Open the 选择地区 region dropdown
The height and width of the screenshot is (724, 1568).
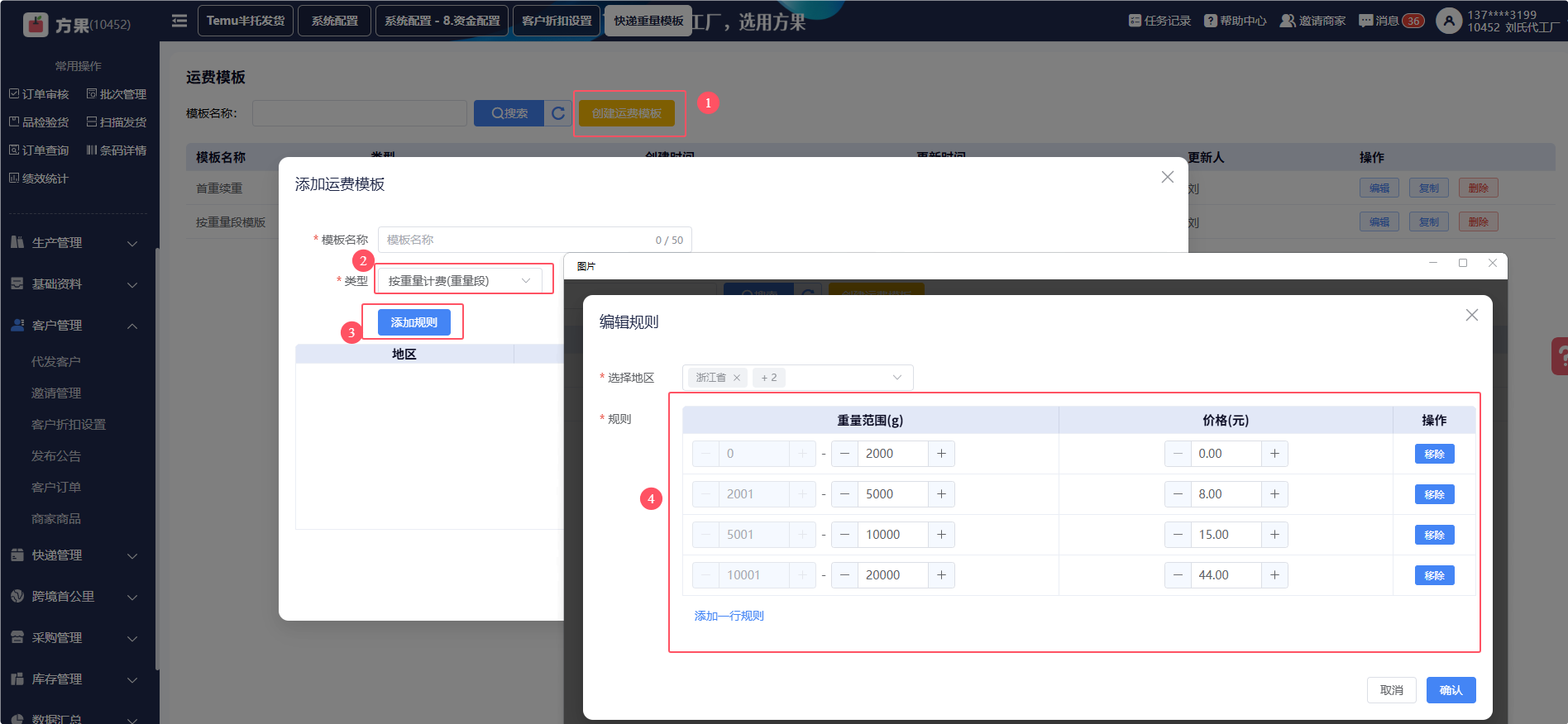(x=896, y=378)
